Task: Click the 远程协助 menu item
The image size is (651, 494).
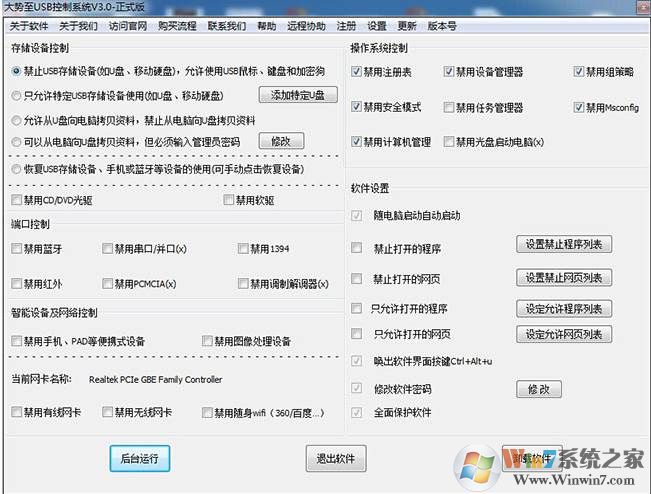Action: pos(306,26)
